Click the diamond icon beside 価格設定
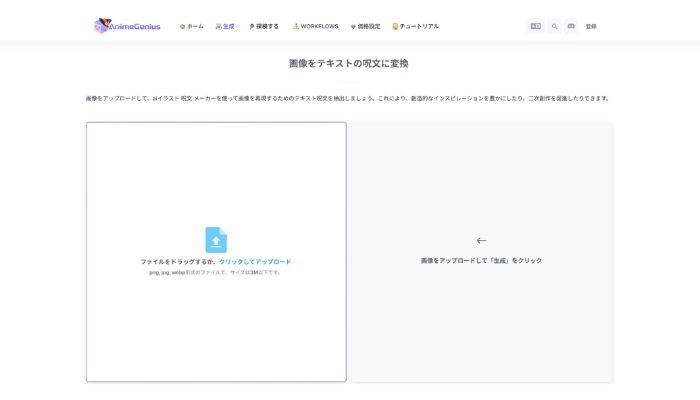Viewport: 700px width, 400px height. pos(354,26)
